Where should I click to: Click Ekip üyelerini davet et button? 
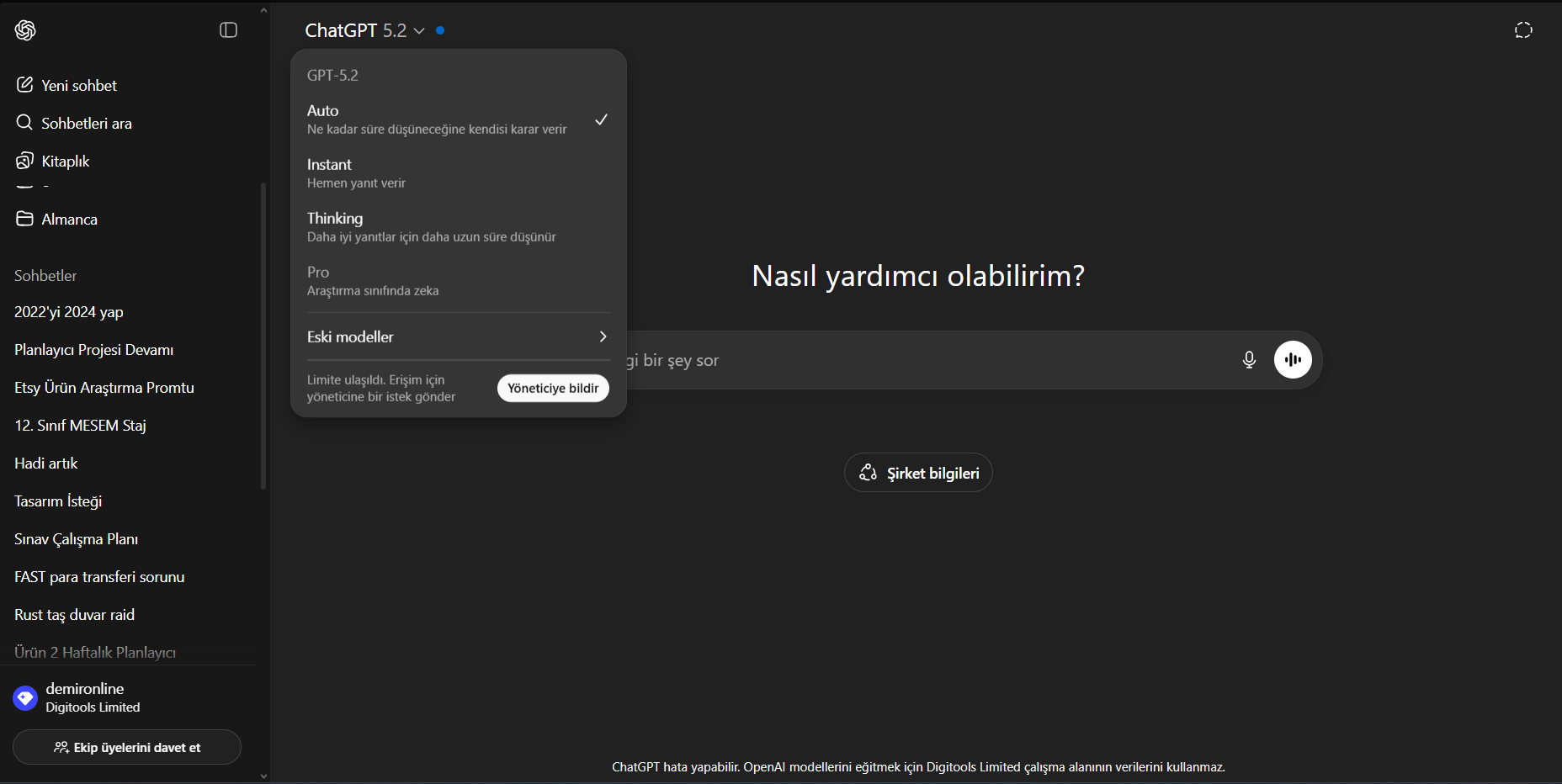(127, 747)
